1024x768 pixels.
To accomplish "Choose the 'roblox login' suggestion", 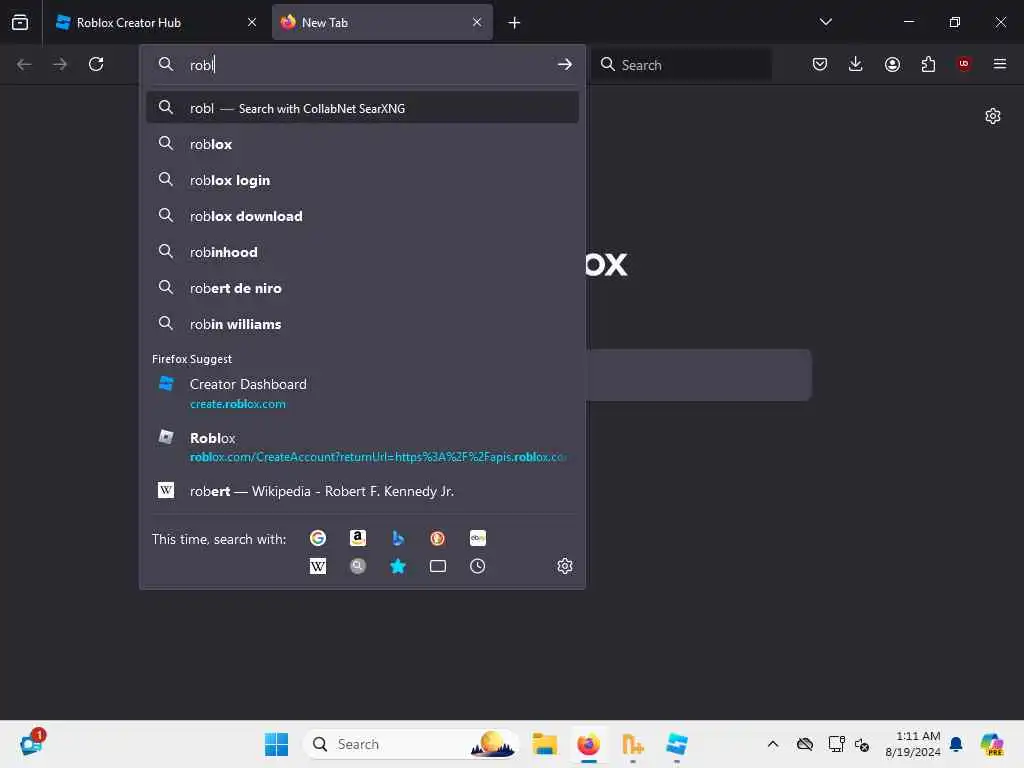I will [362, 180].
